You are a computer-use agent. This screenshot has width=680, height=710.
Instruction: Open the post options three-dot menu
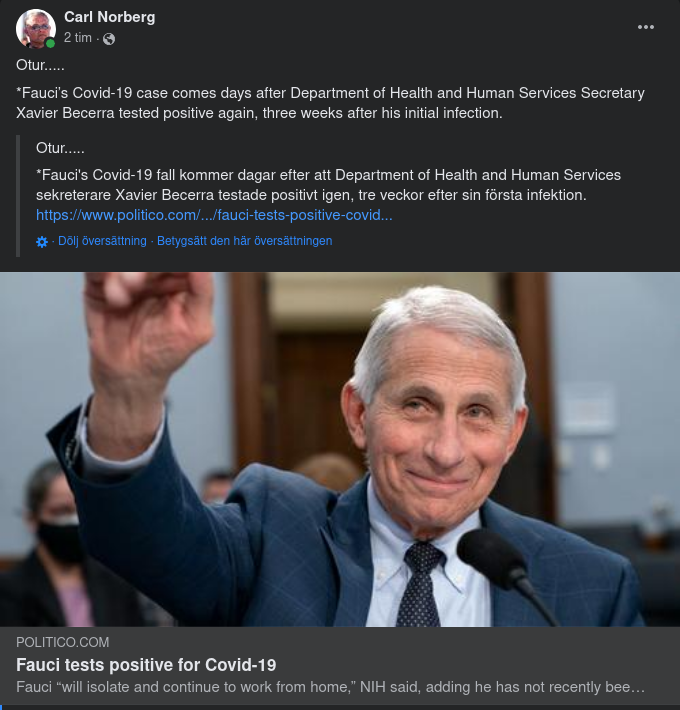coord(646,27)
